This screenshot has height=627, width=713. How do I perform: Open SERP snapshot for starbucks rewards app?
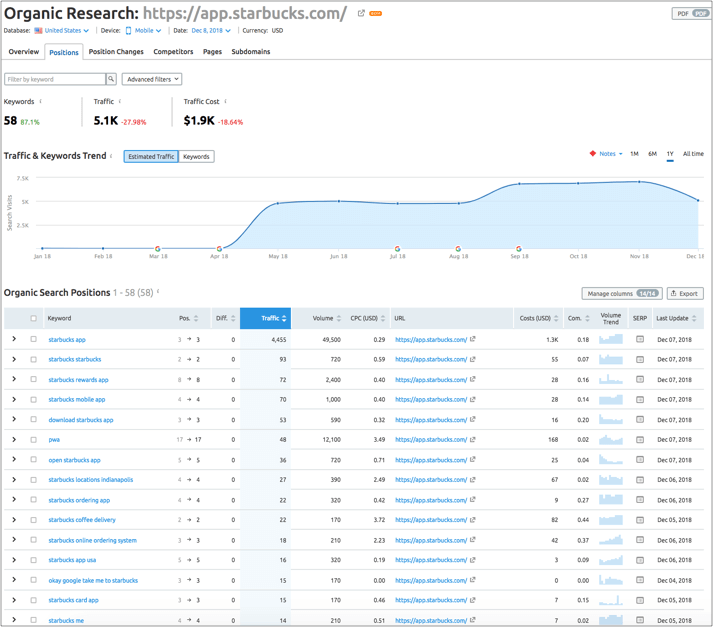point(640,379)
